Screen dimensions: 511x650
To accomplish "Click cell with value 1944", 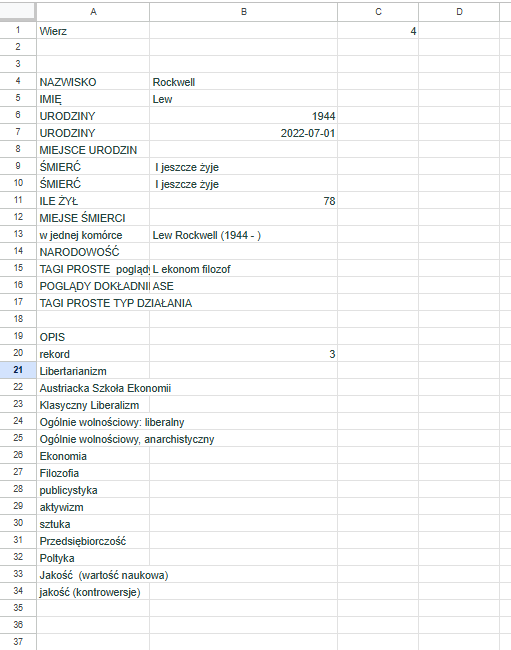I will (244, 116).
